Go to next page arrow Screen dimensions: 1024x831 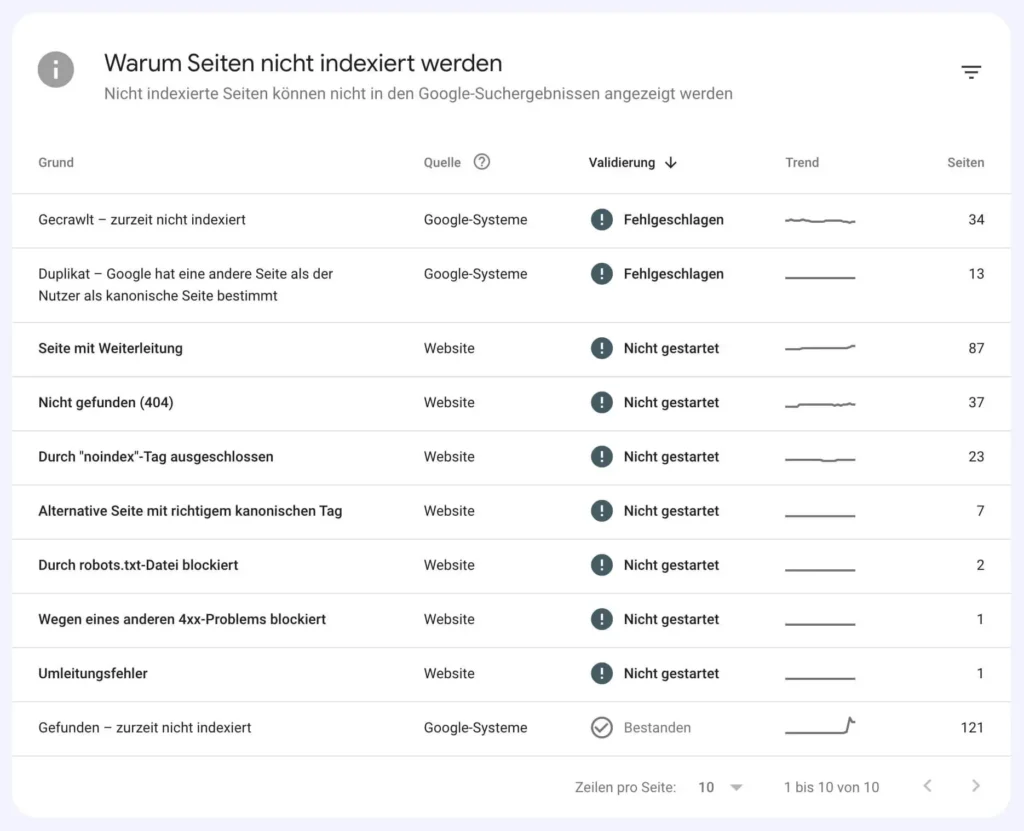(x=976, y=786)
